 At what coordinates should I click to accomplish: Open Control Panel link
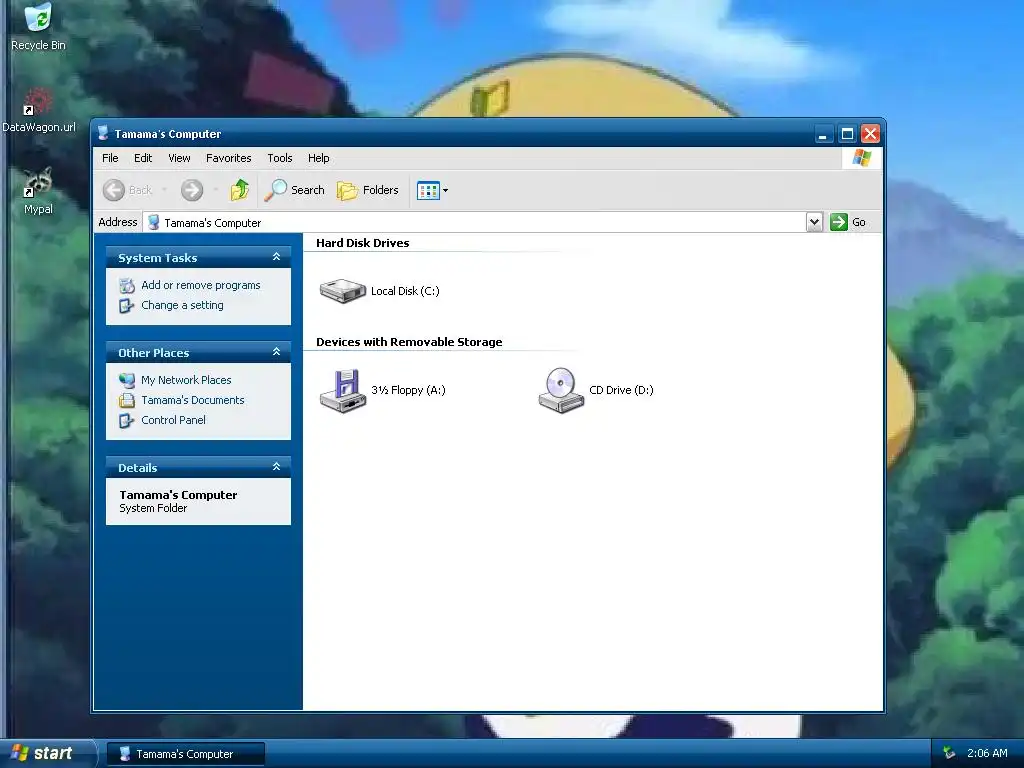coord(173,421)
